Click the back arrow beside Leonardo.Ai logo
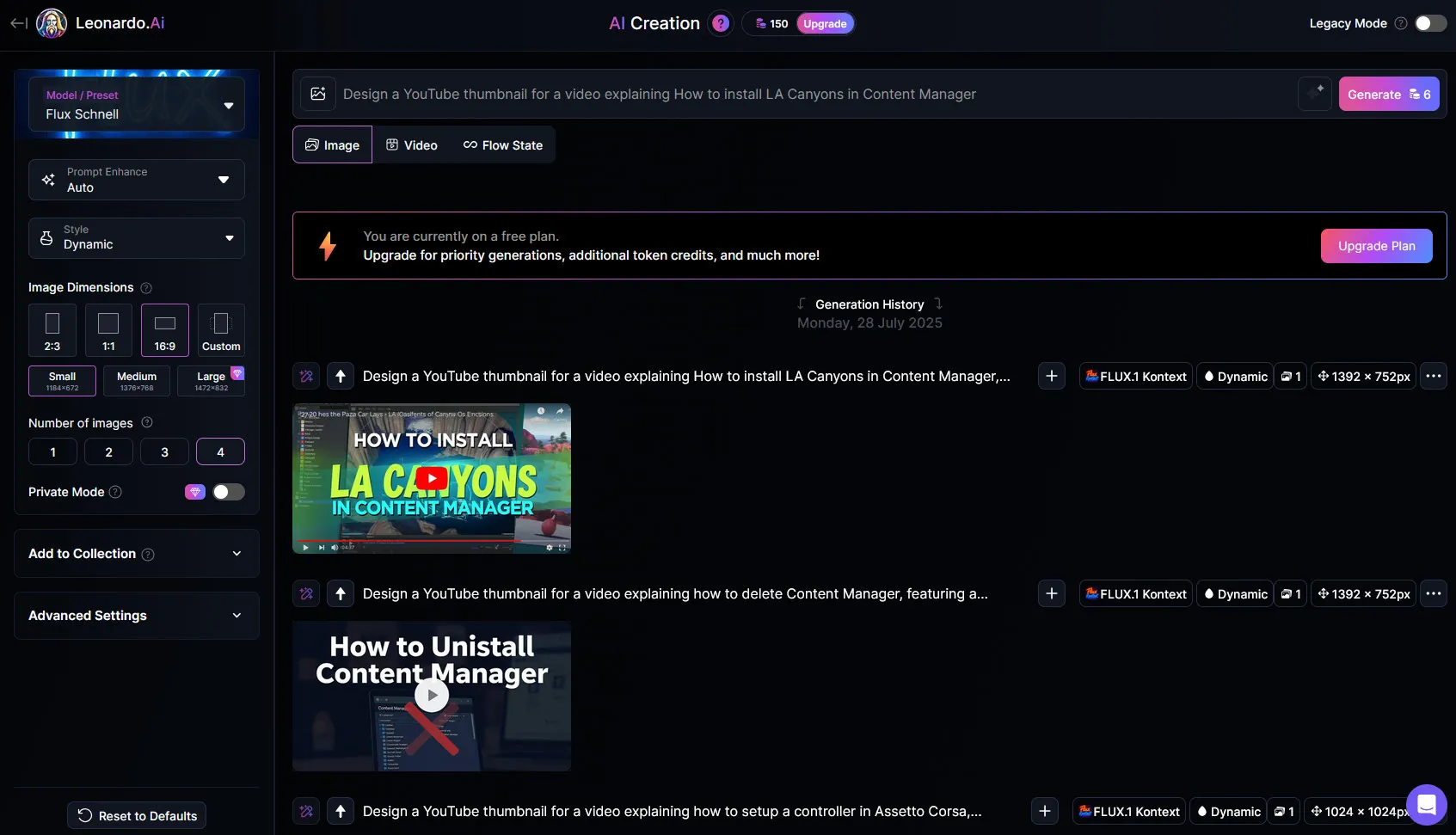The height and width of the screenshot is (835, 1456). click(16, 23)
